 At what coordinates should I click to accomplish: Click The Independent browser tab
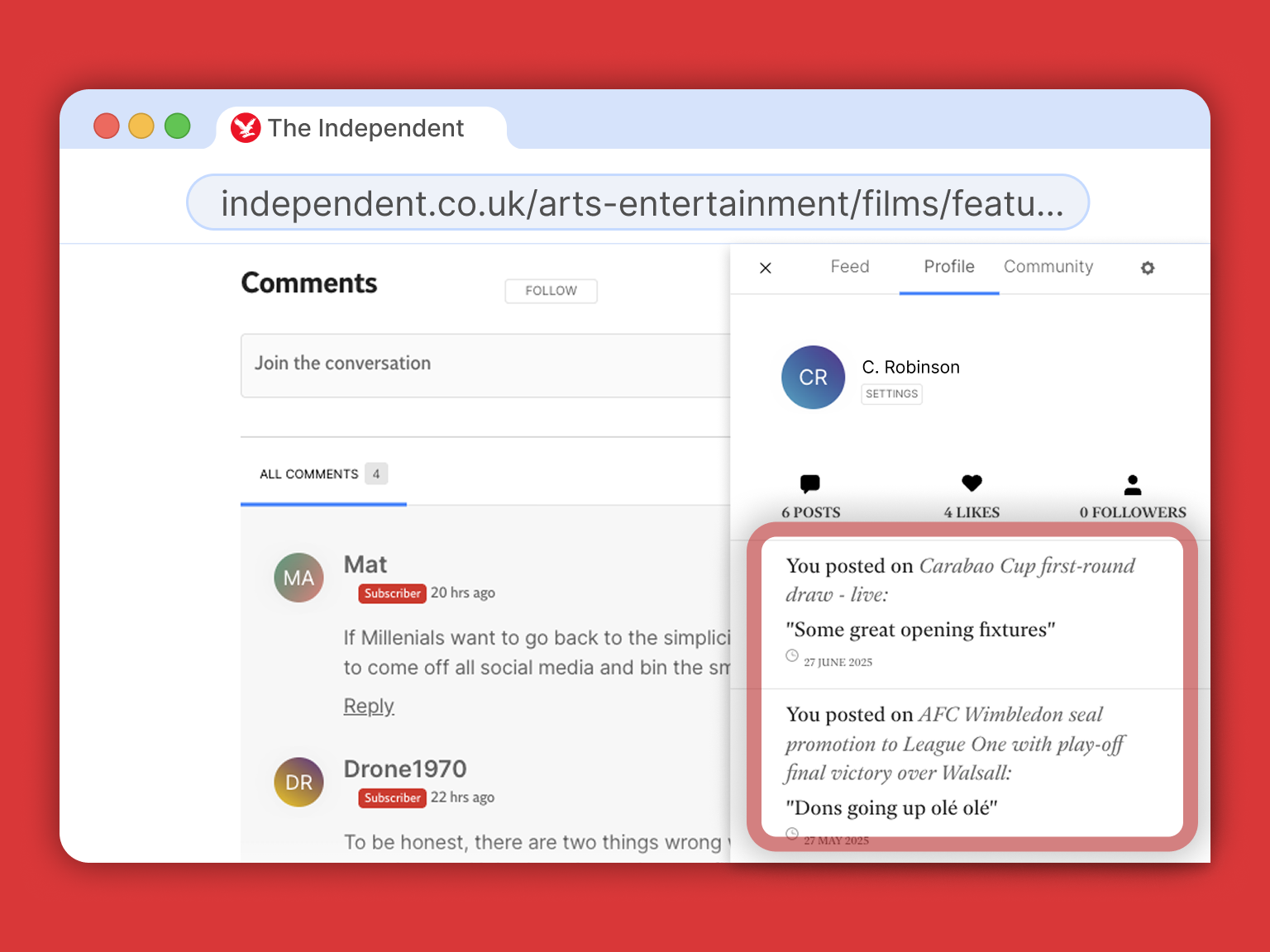click(x=361, y=128)
